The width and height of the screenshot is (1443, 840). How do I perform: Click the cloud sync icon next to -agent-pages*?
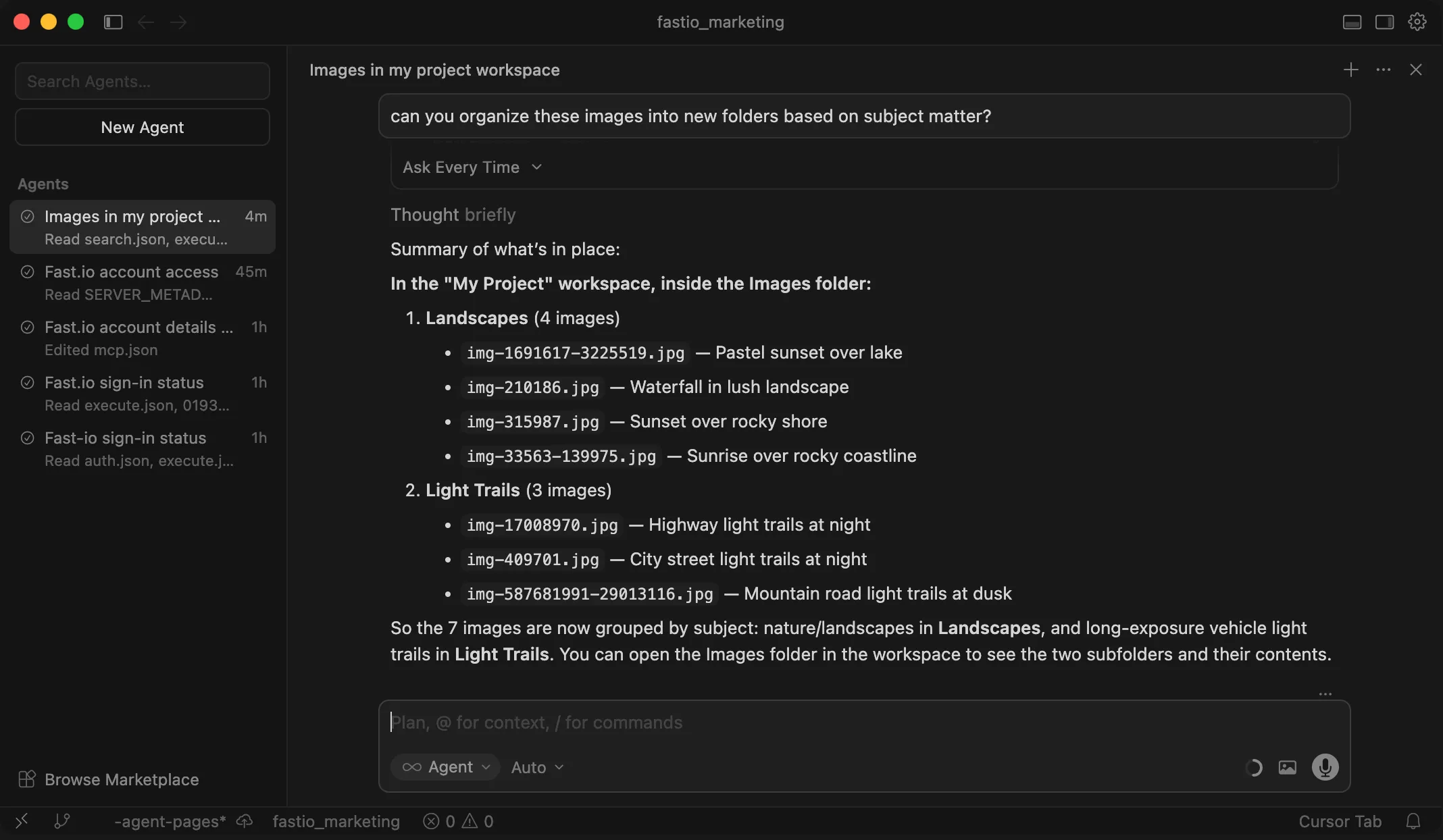pos(243,821)
